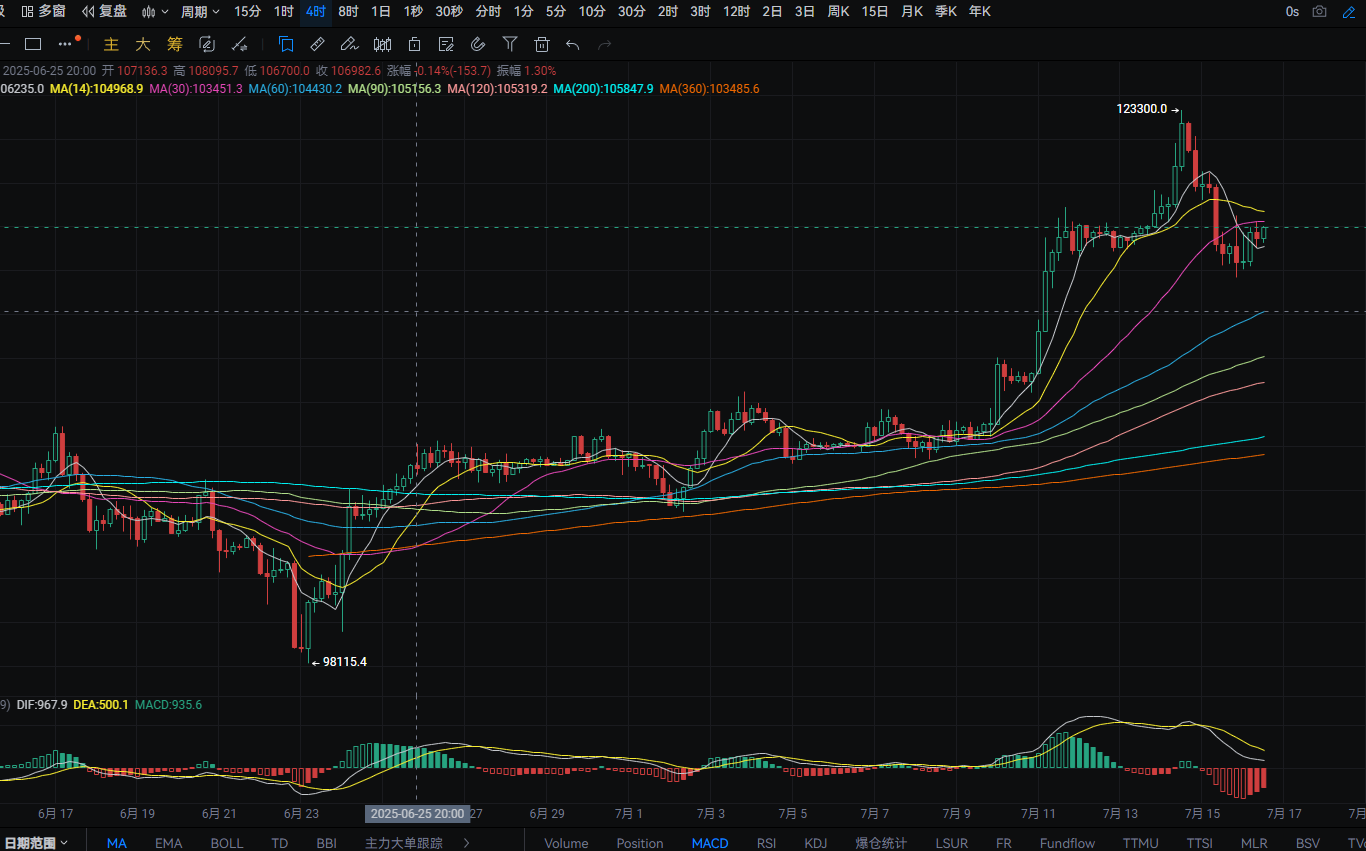Click the 复盘 replay button
1366x851 pixels.
tap(104, 12)
